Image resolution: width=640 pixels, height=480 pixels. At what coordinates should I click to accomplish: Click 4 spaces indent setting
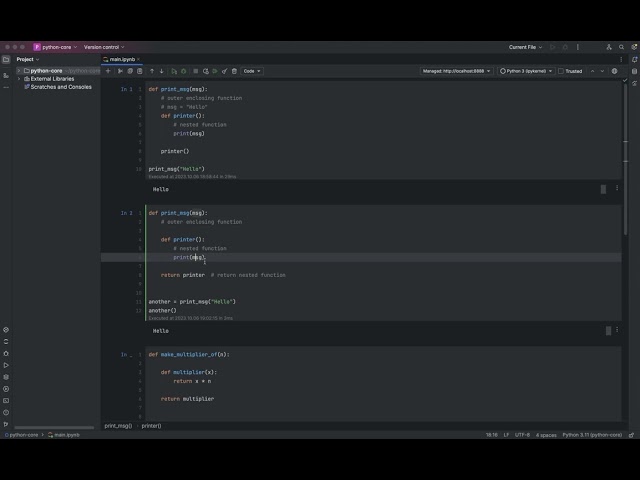click(546, 435)
